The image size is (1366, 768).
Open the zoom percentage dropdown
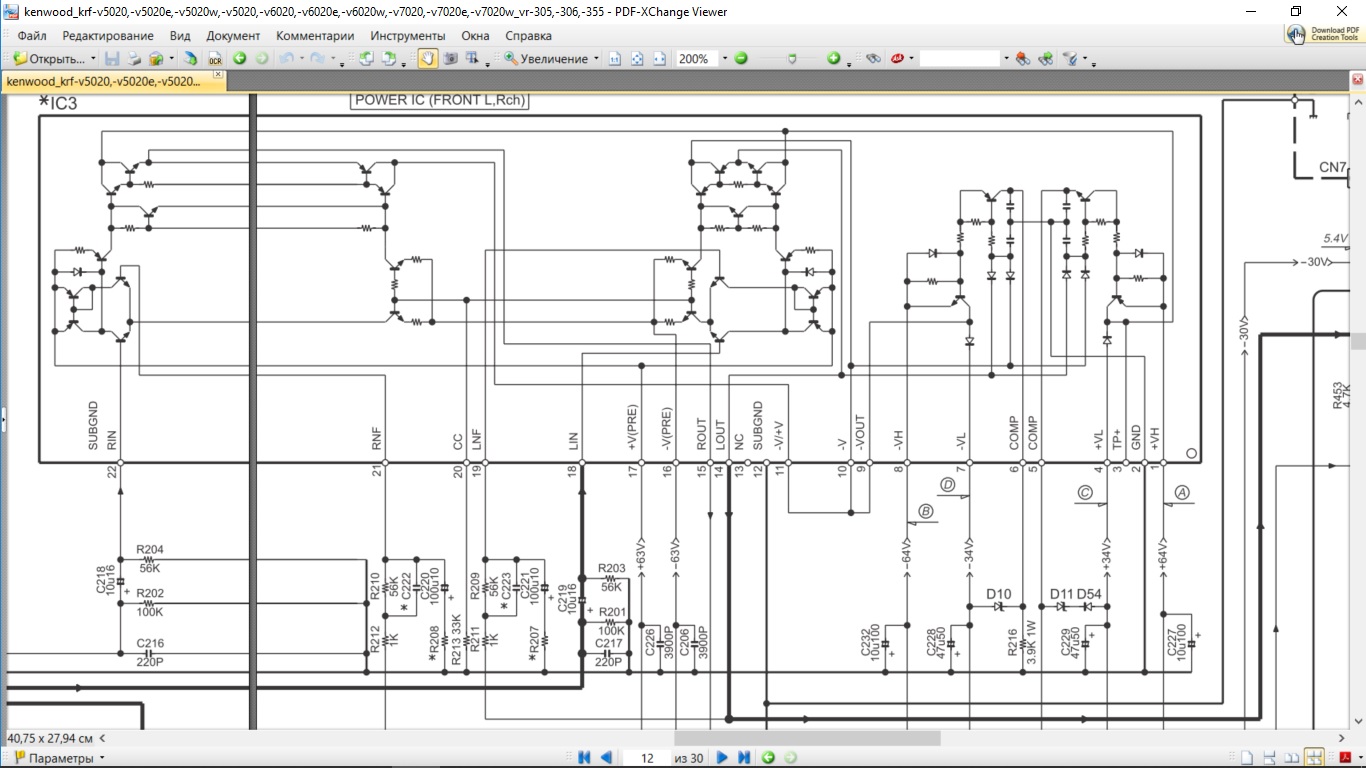(x=724, y=59)
